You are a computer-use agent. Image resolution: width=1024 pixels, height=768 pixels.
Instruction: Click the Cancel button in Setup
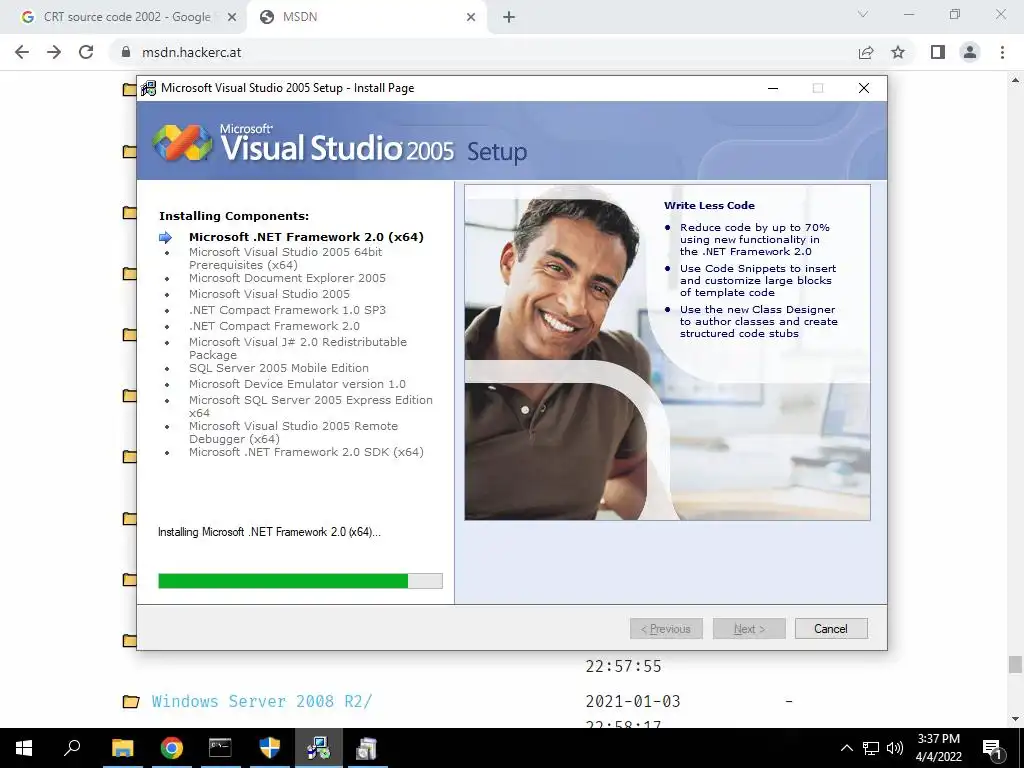[x=831, y=628]
